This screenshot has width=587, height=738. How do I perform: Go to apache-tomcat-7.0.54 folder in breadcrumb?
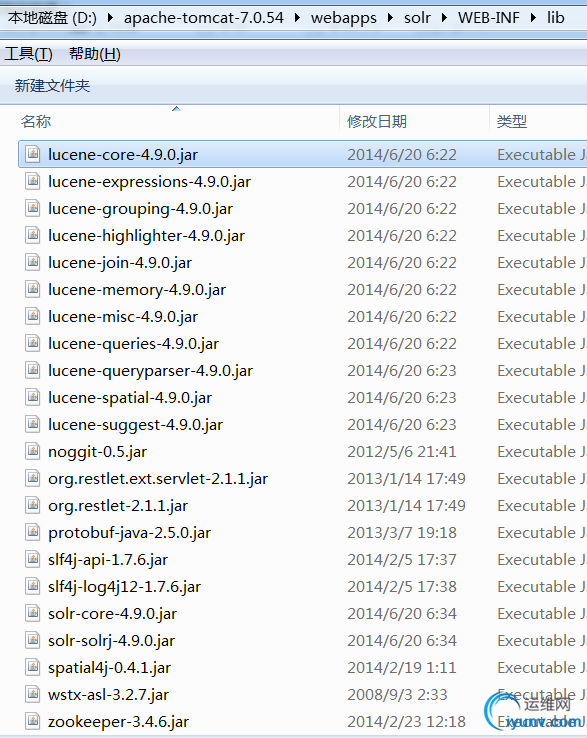coord(204,18)
